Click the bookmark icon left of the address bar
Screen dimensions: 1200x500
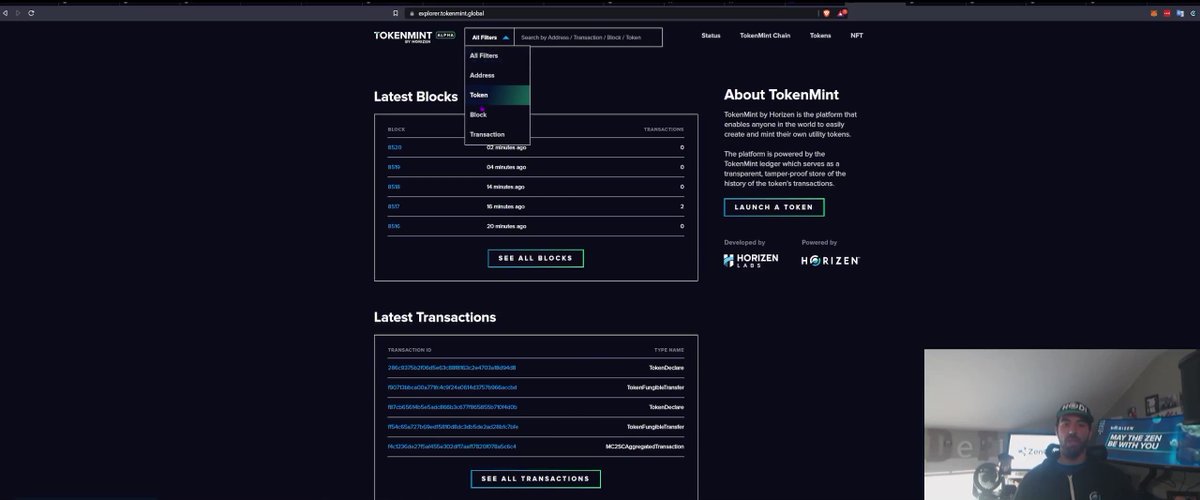[x=397, y=13]
